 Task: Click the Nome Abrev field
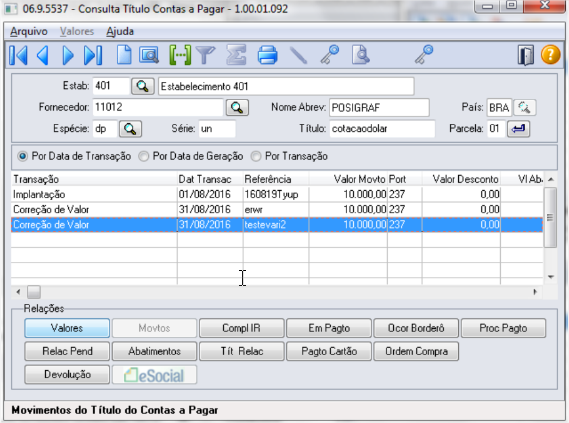379,107
